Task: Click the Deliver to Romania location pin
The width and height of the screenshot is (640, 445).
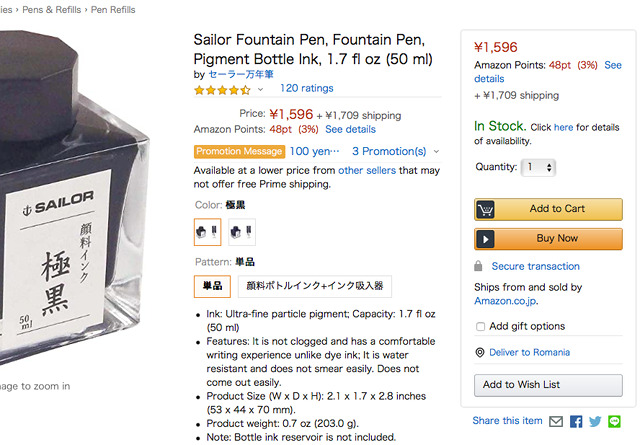Action: click(480, 352)
